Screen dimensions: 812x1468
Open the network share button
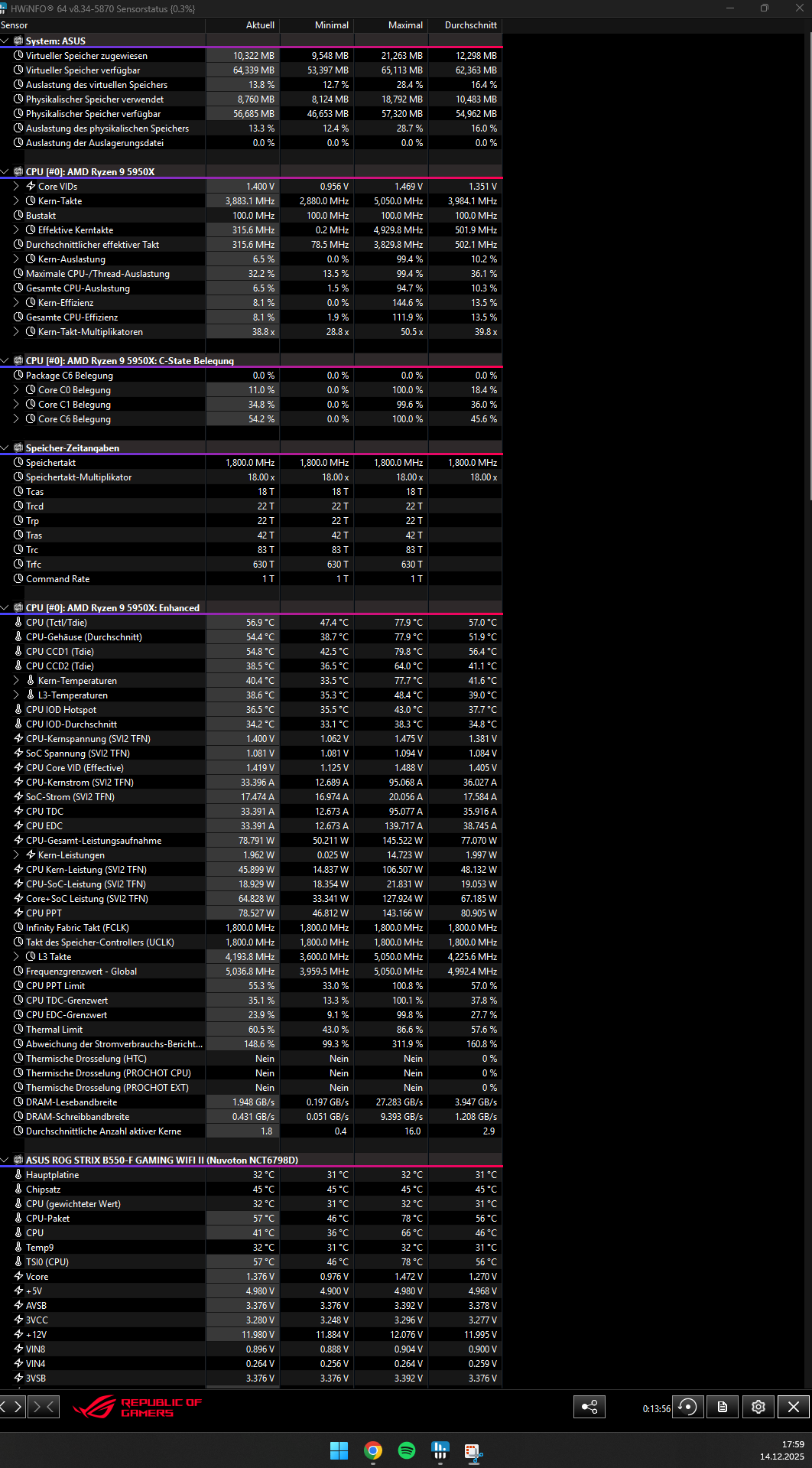pos(590,1407)
